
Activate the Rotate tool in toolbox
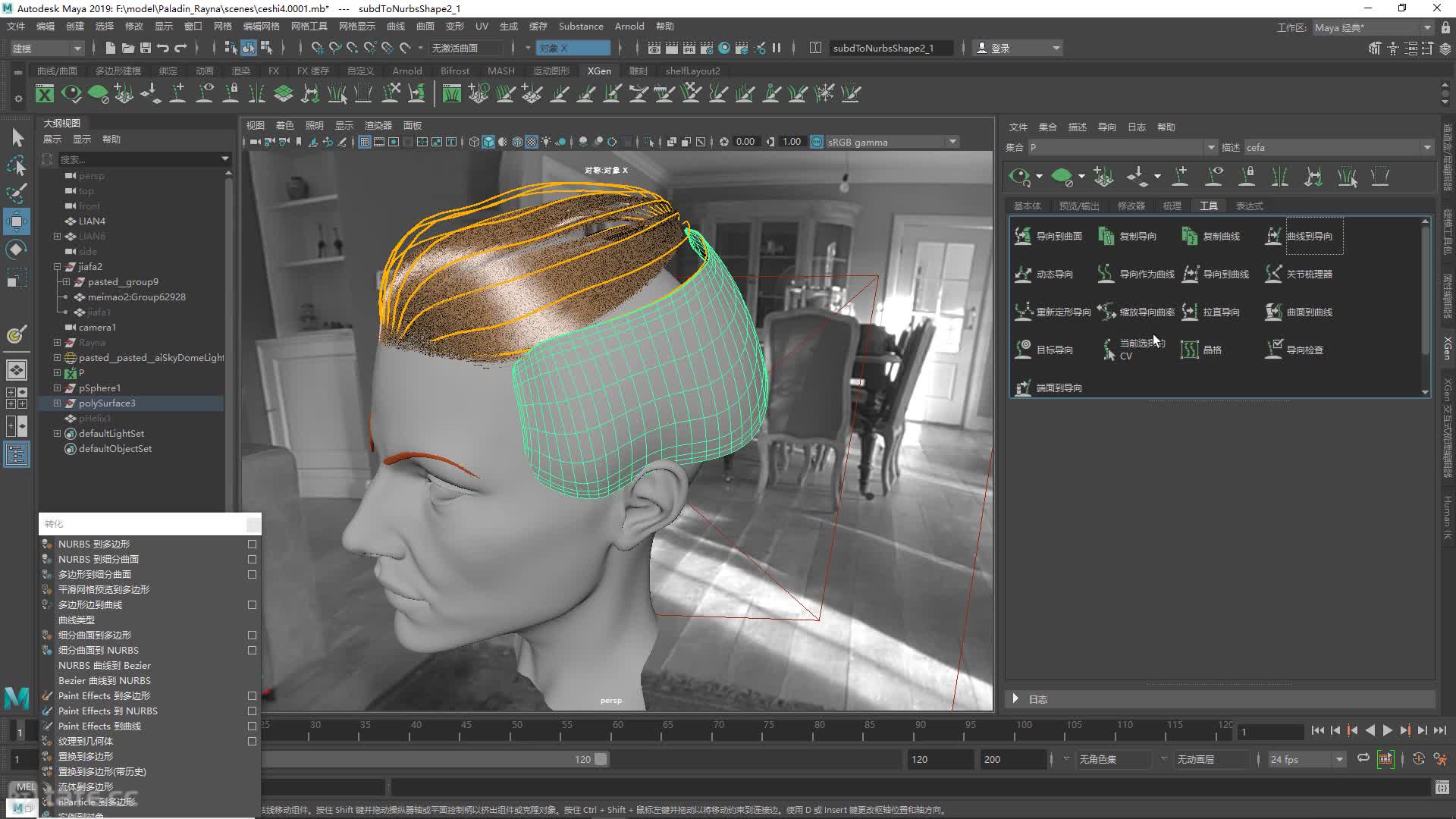click(17, 249)
